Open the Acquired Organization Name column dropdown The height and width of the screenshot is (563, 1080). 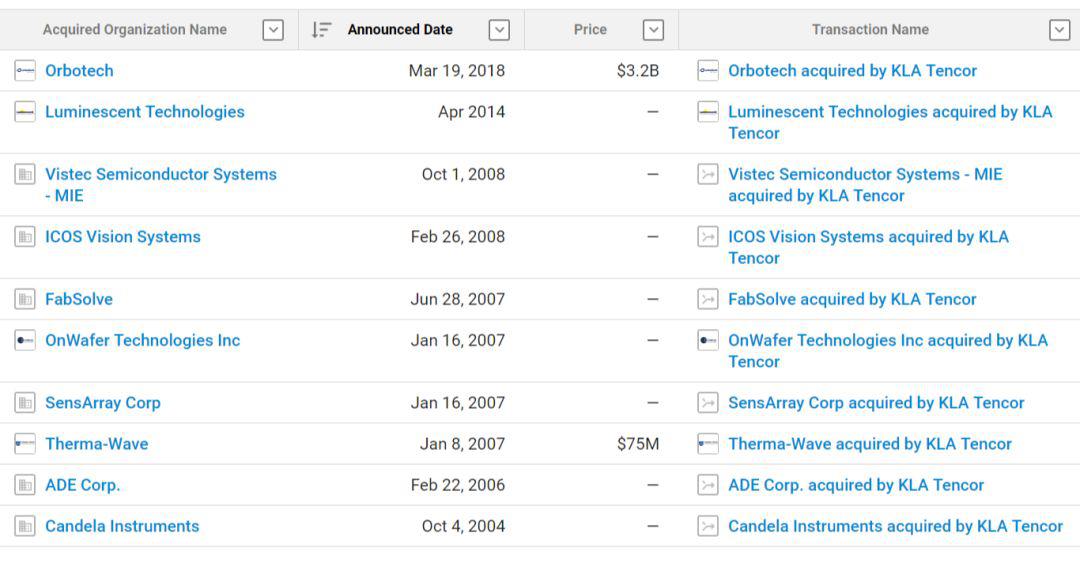coord(273,30)
